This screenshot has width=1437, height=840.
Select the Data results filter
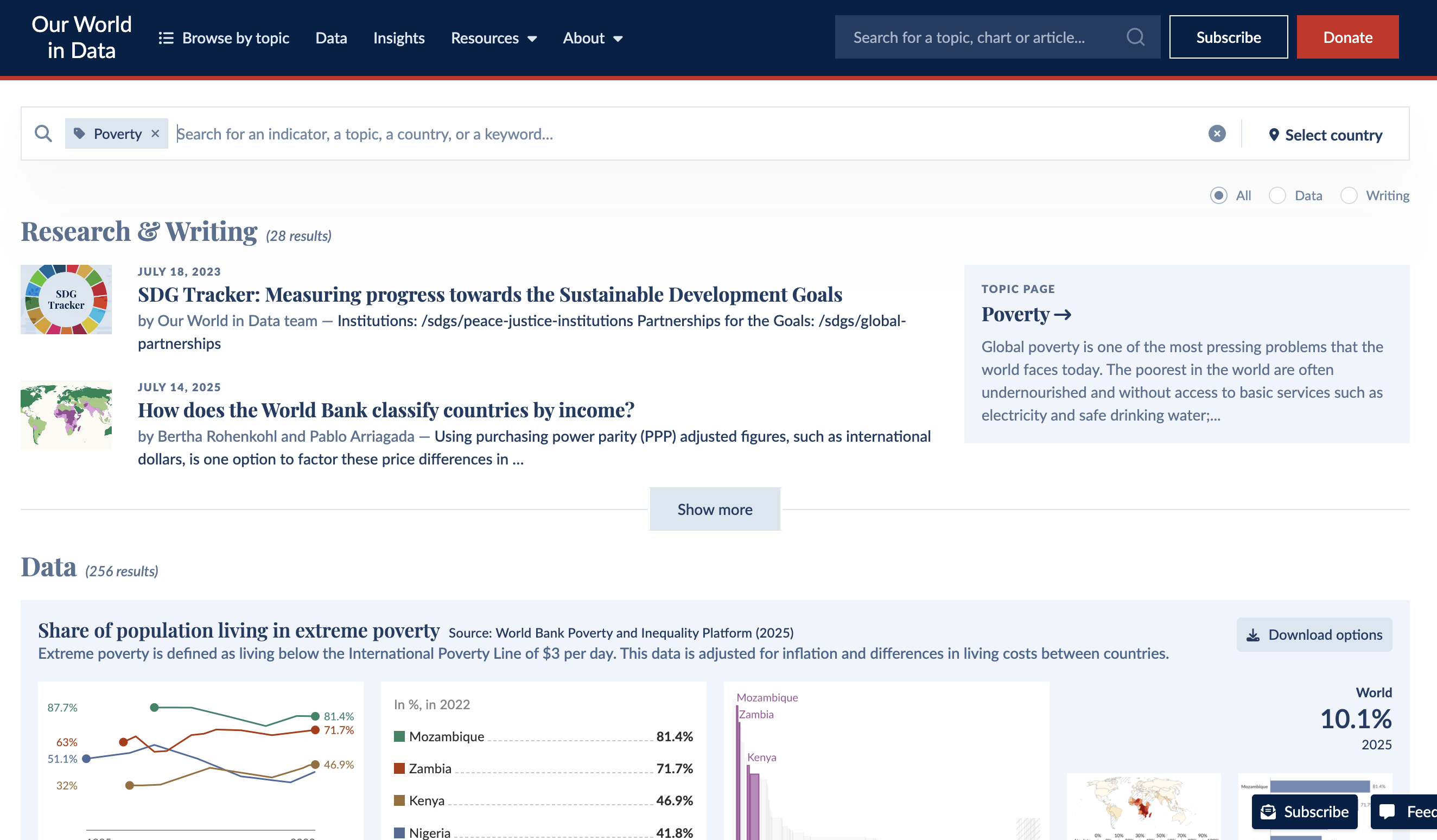point(1278,195)
